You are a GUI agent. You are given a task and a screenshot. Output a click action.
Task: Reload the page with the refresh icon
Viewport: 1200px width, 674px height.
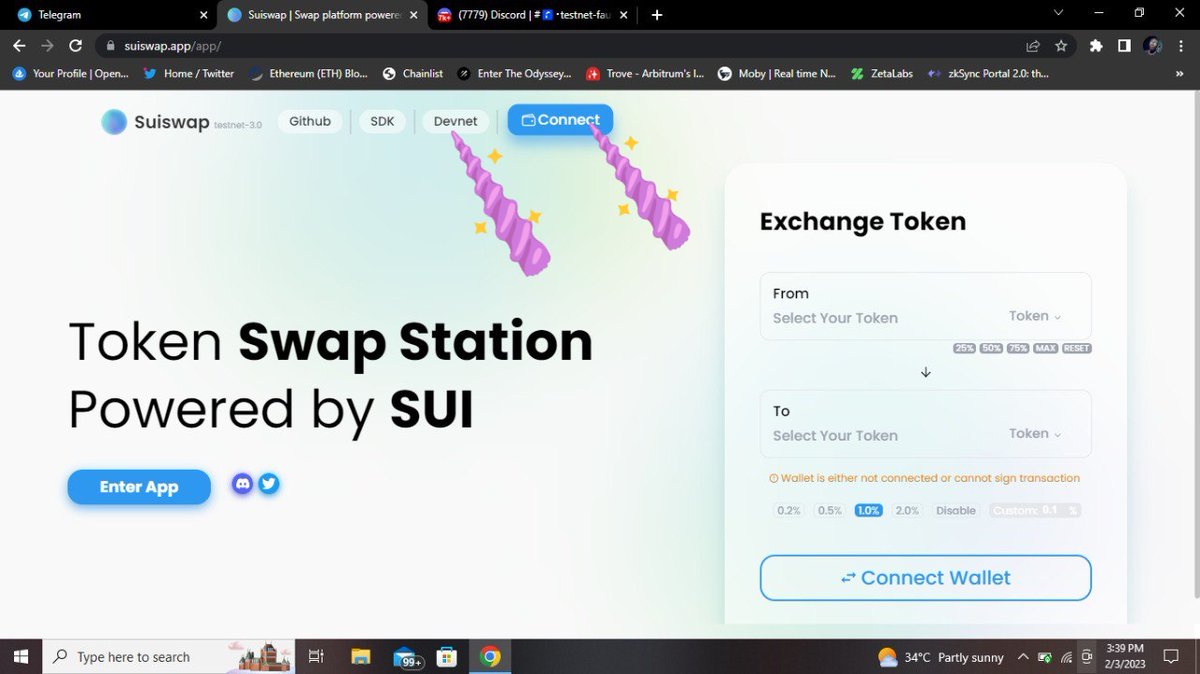(x=75, y=46)
